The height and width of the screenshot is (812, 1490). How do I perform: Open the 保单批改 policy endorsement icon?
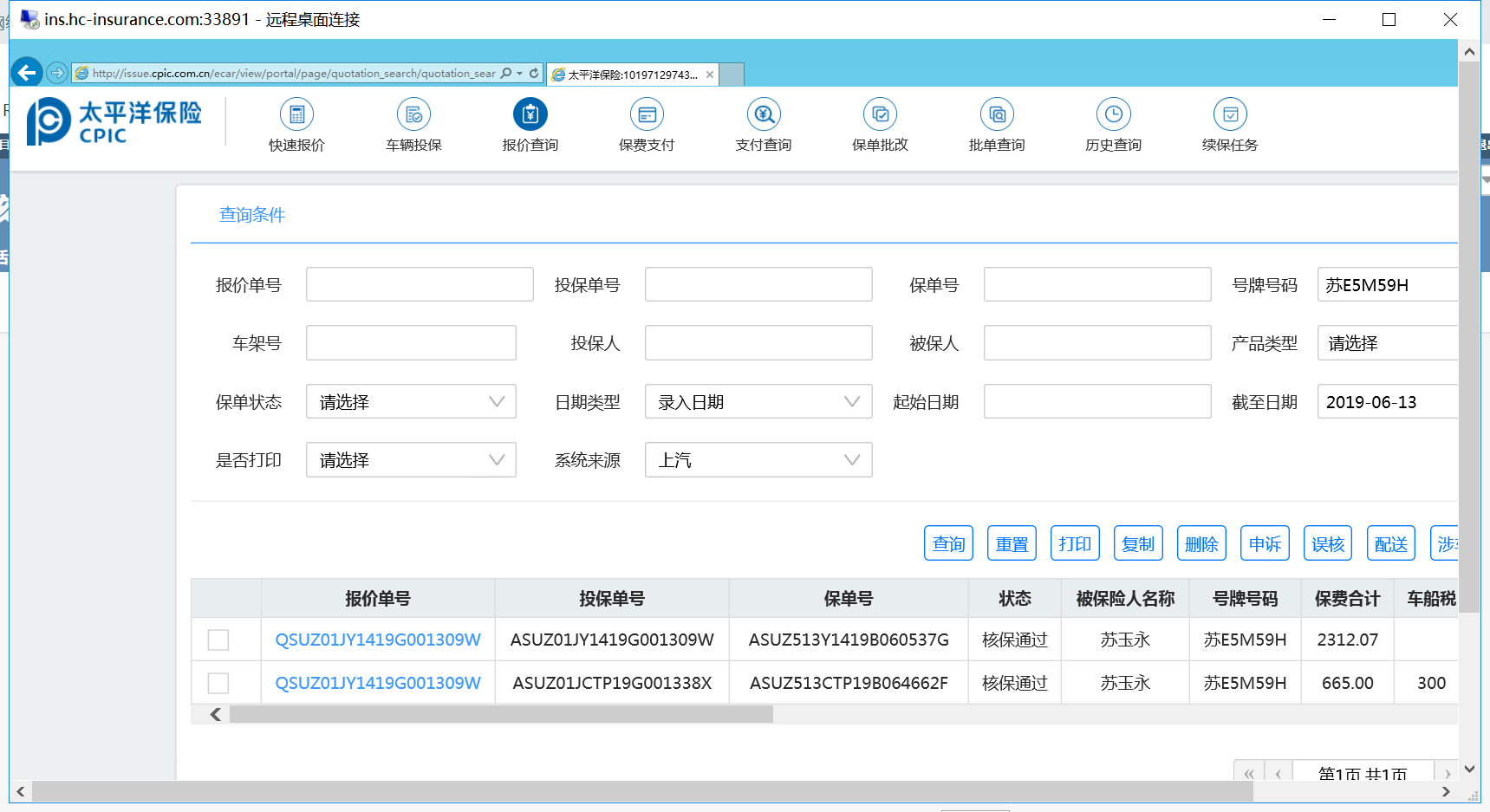[880, 115]
